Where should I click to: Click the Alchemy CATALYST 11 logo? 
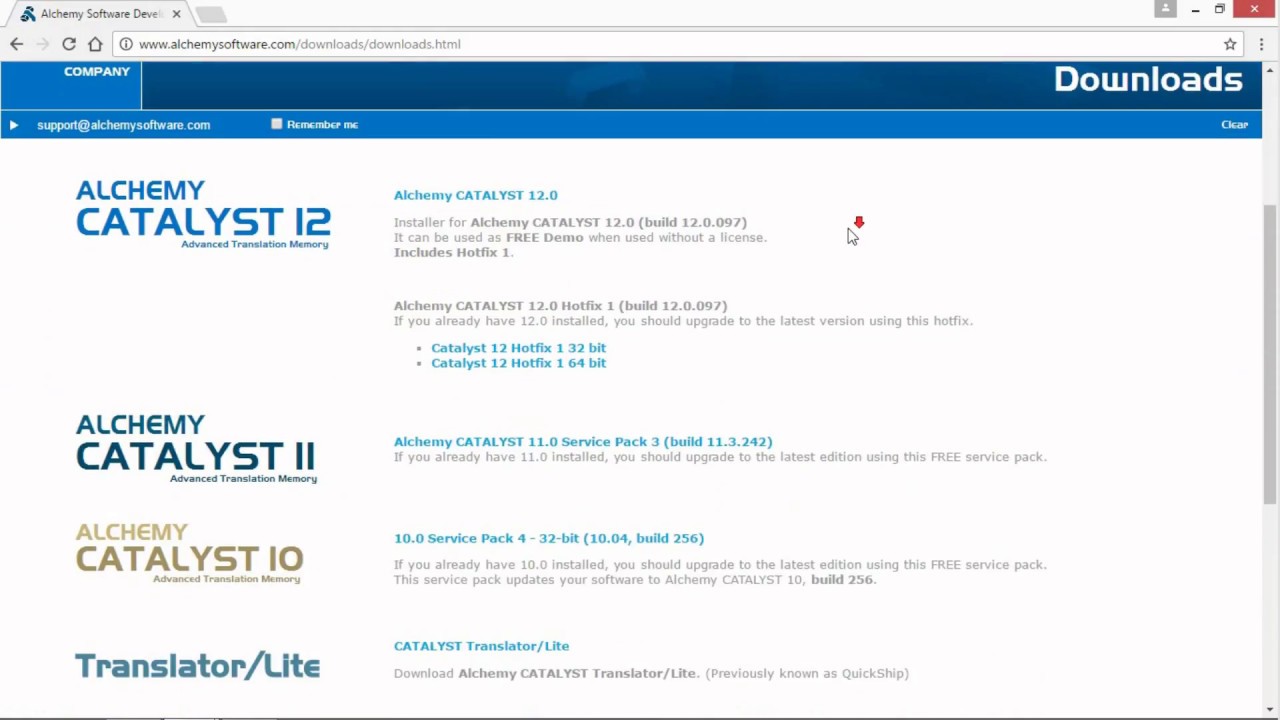pos(196,448)
